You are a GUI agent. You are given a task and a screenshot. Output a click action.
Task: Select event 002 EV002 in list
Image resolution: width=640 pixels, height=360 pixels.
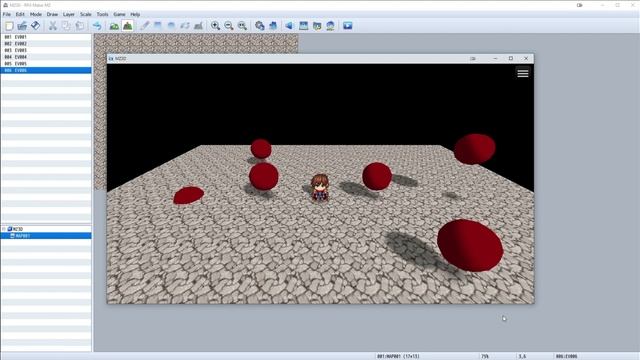point(46,43)
